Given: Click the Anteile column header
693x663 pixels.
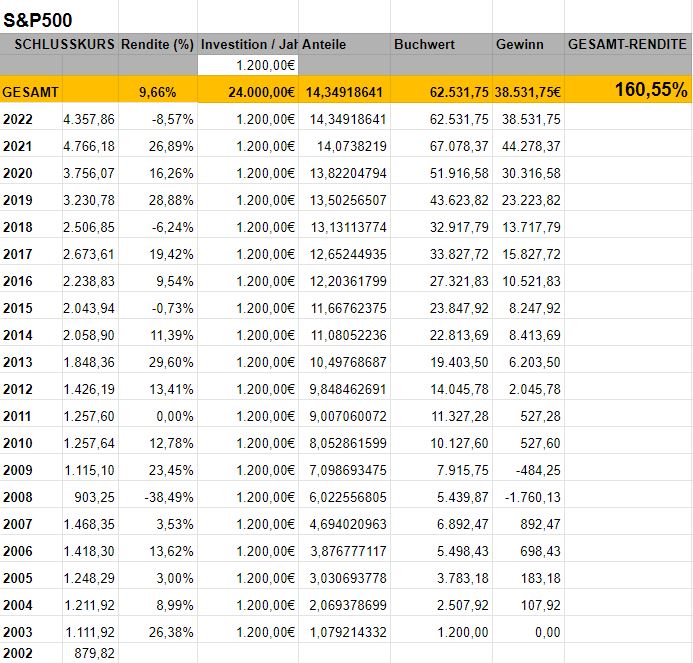Looking at the screenshot, I should click(324, 44).
